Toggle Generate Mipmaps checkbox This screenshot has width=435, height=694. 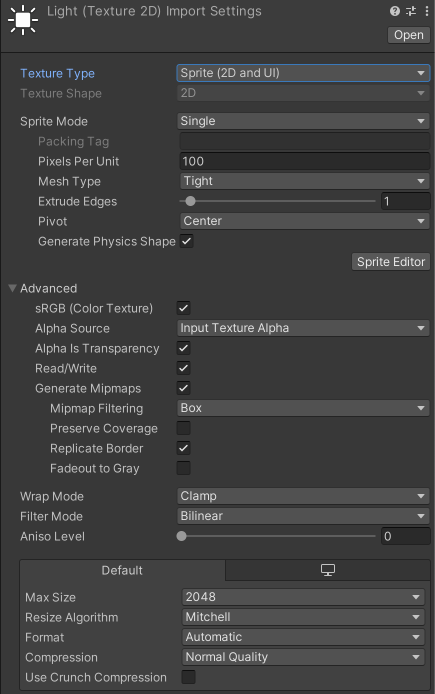click(x=184, y=388)
